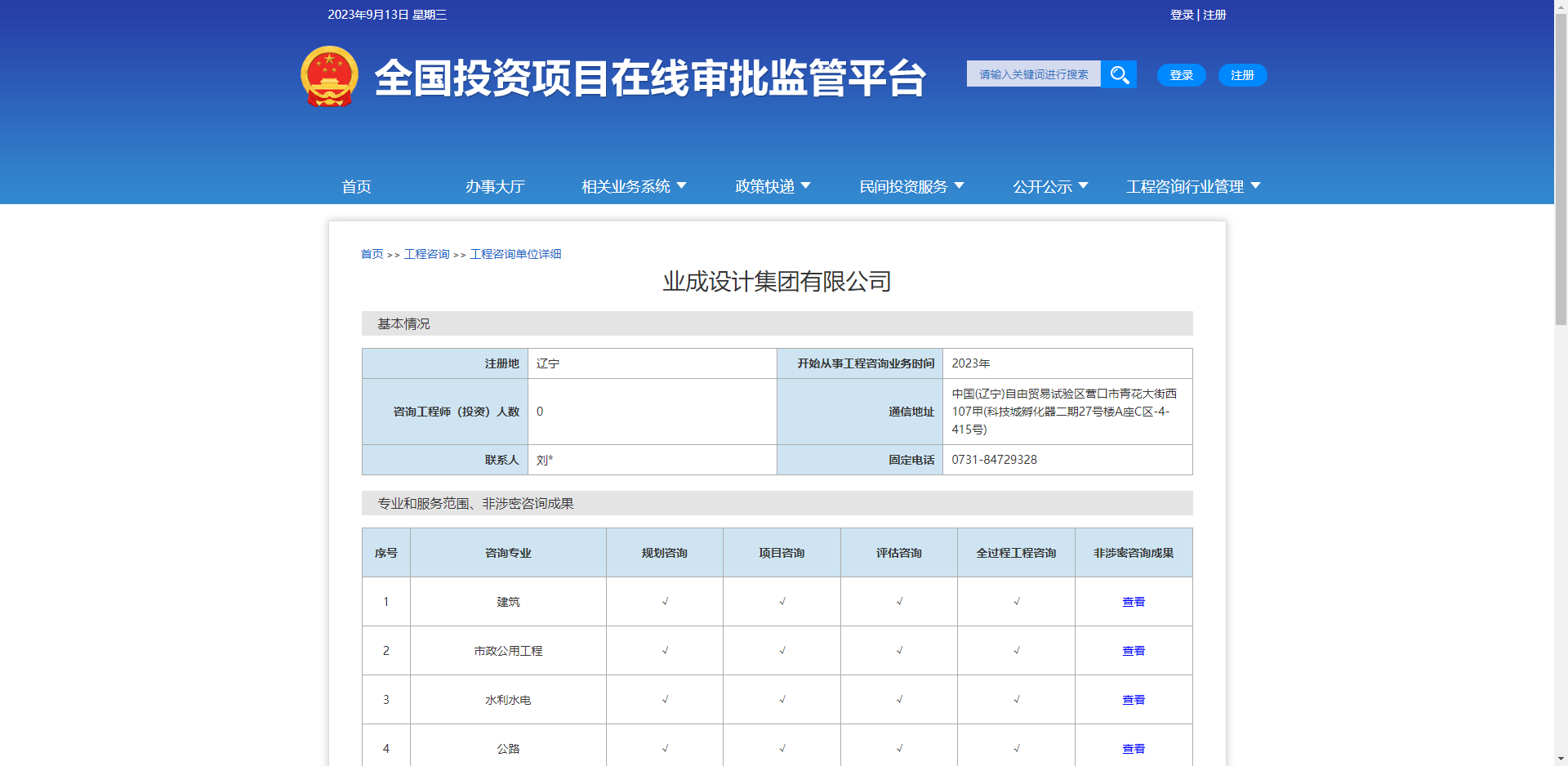Open 查看 for the 市政公用工程 row
Image resolution: width=1568 pixels, height=766 pixels.
1134,650
